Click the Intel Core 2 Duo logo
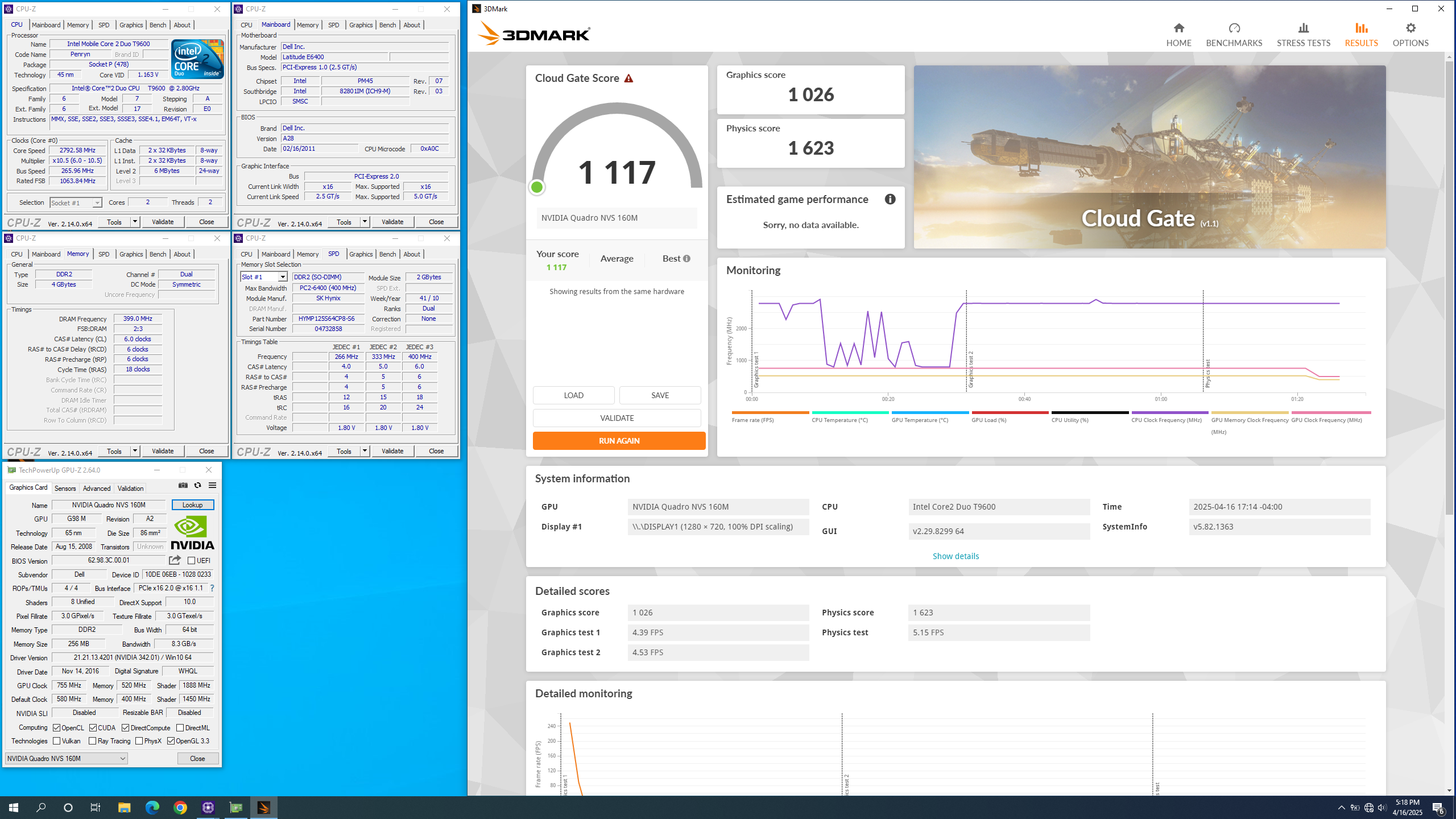The image size is (1456, 819). (197, 59)
